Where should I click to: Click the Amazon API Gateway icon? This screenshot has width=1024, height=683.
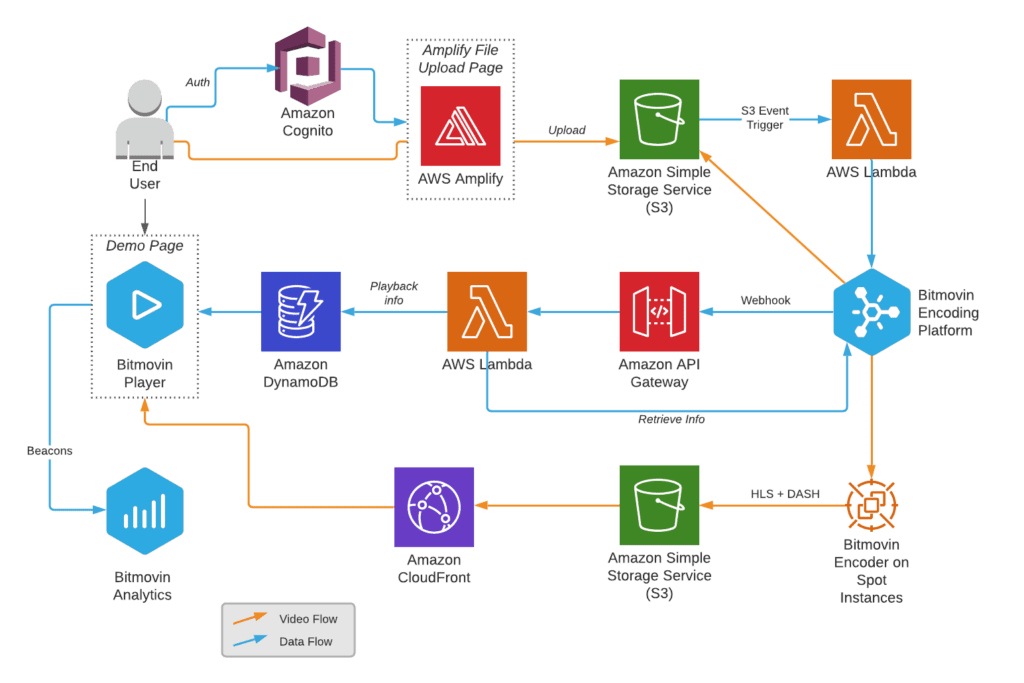(659, 311)
